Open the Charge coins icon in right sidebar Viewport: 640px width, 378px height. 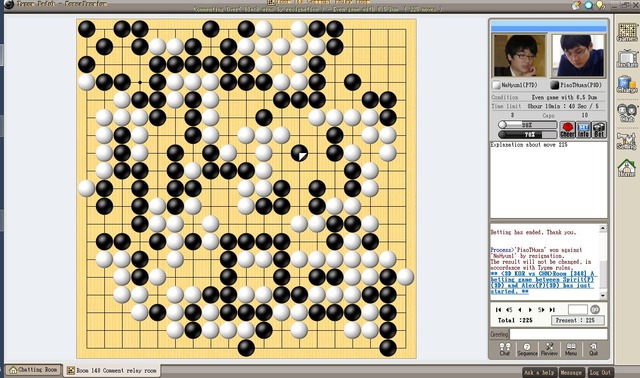[627, 84]
